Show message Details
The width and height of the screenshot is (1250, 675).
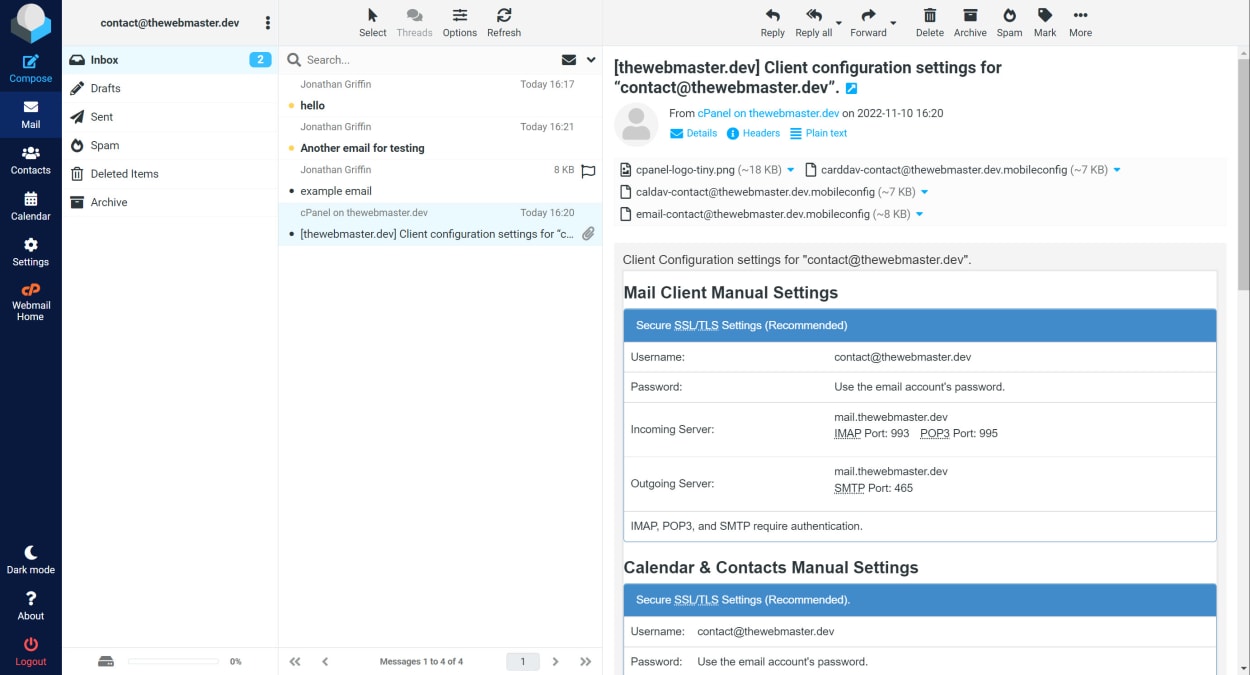click(x=693, y=133)
